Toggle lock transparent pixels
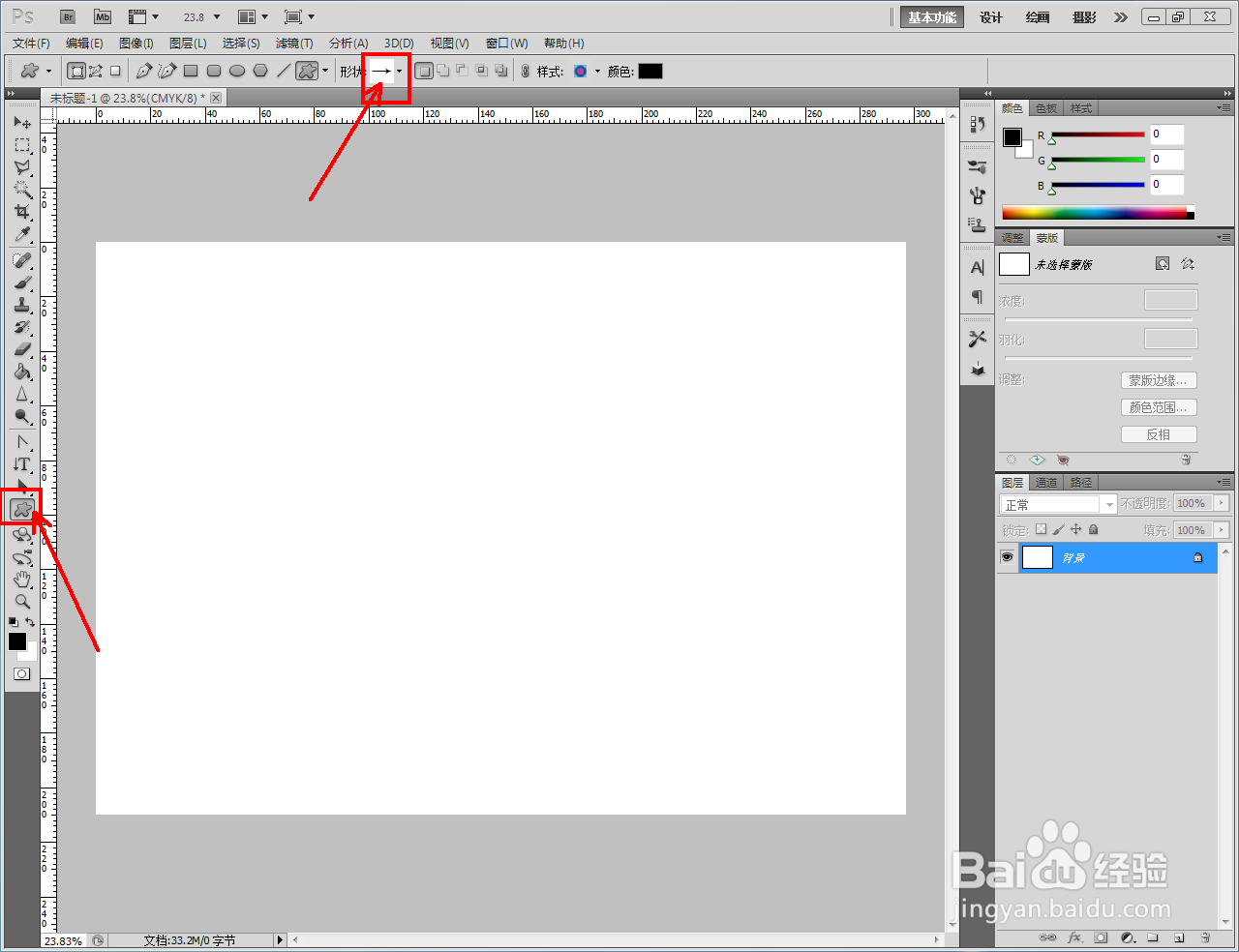1239x952 pixels. click(1041, 529)
